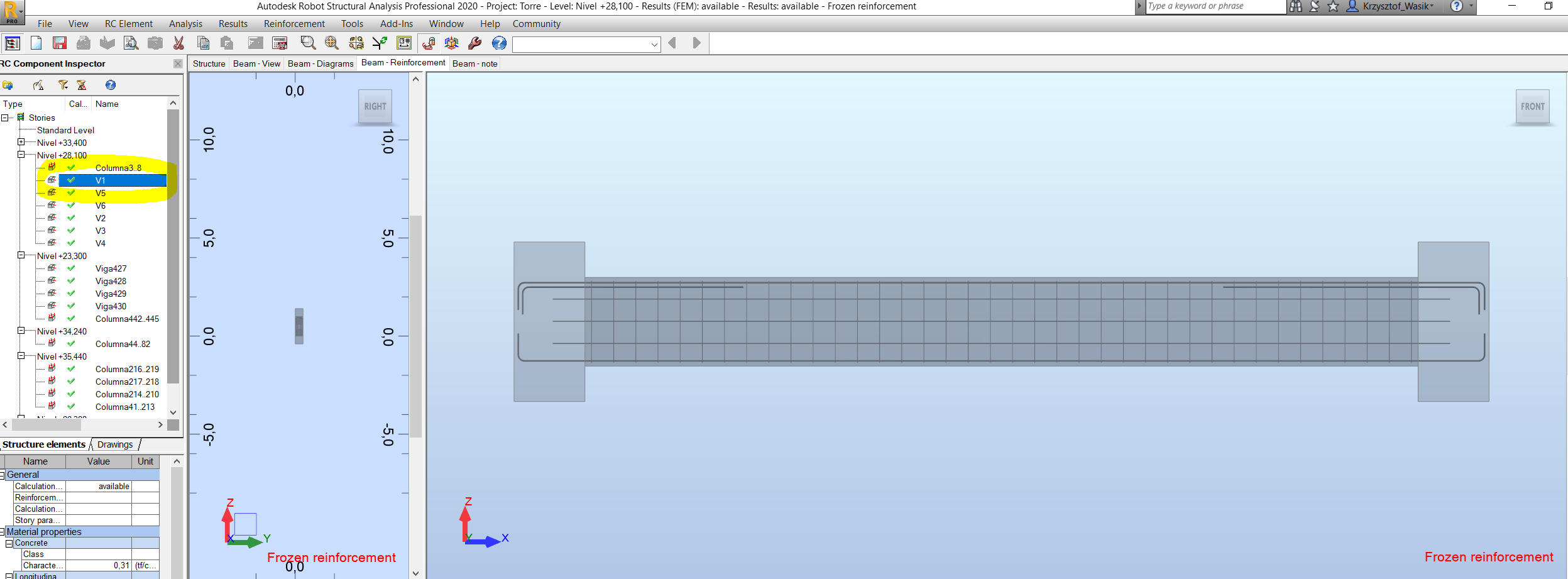This screenshot has width=1568, height=579.
Task: Open the Calculator icon on the toolbar
Action: [279, 43]
